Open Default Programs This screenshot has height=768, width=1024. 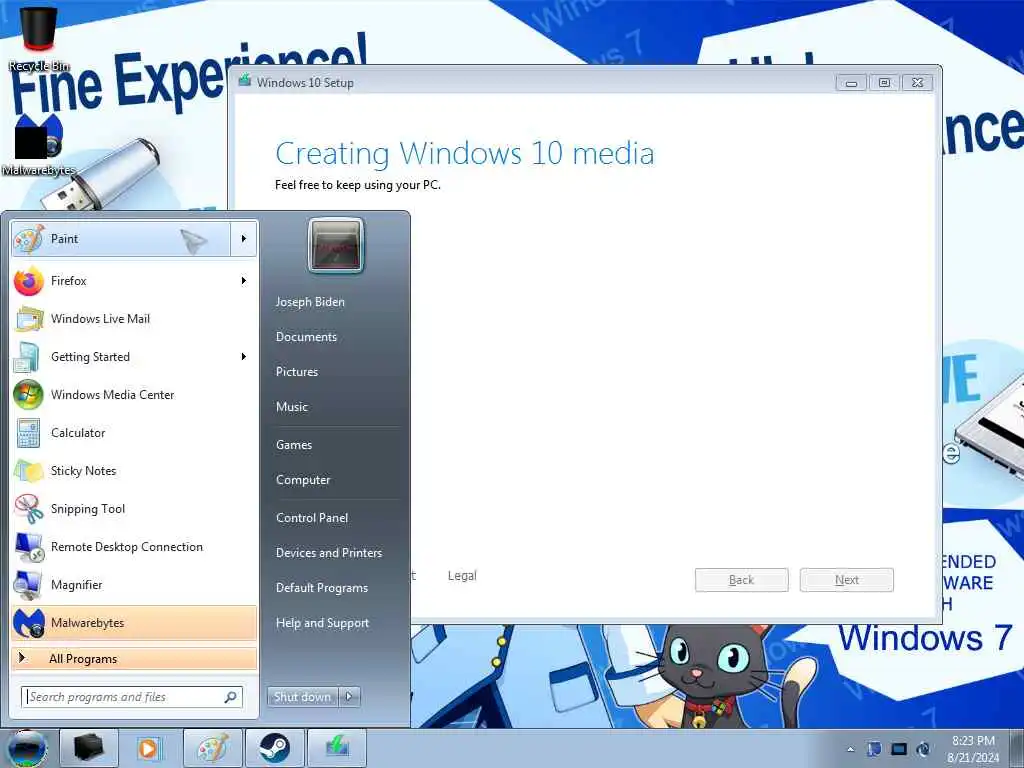pos(322,588)
